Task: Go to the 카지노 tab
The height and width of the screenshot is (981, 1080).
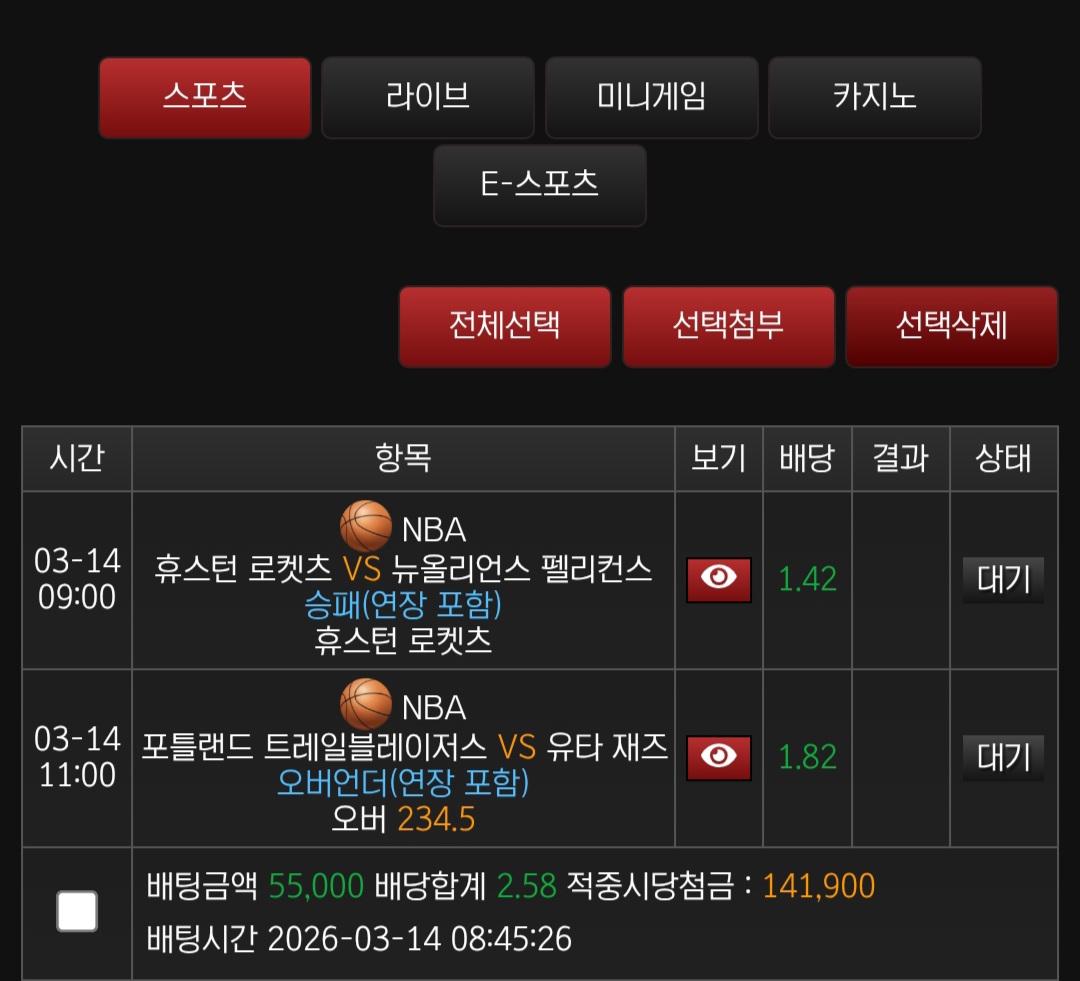Action: coord(875,97)
